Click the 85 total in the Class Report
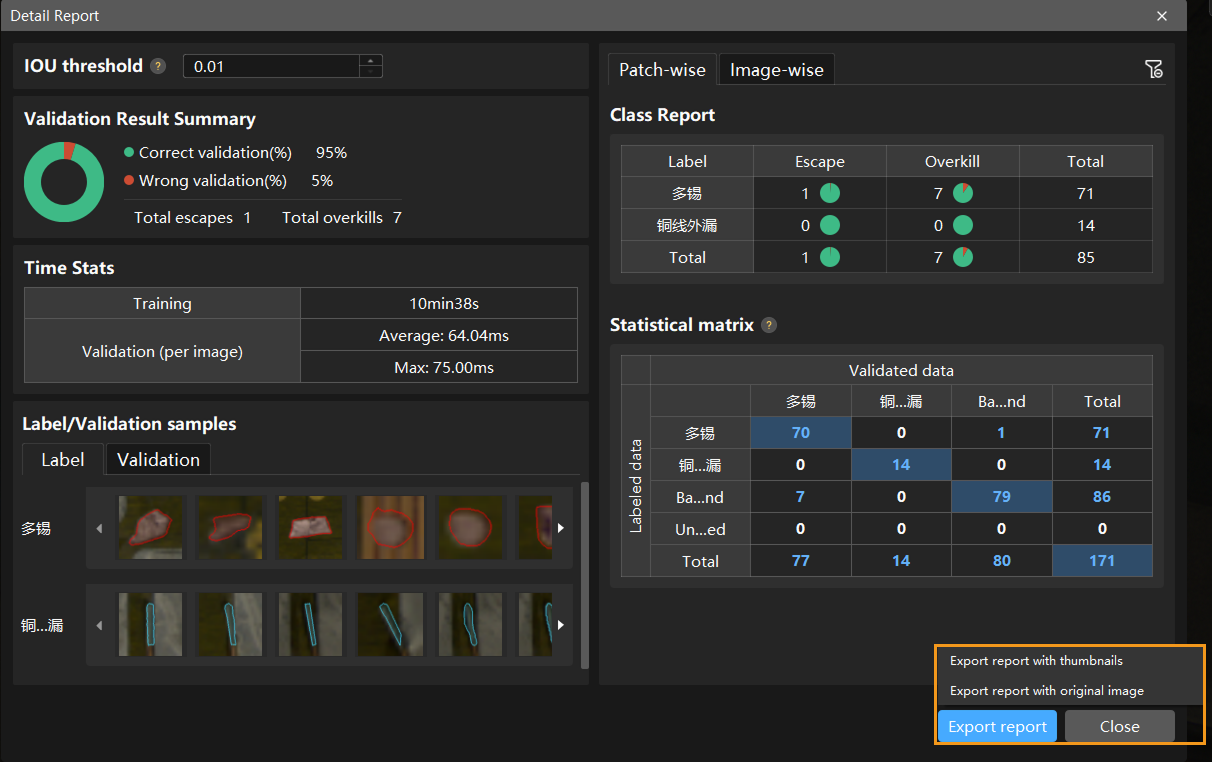This screenshot has width=1212, height=762. click(1086, 257)
